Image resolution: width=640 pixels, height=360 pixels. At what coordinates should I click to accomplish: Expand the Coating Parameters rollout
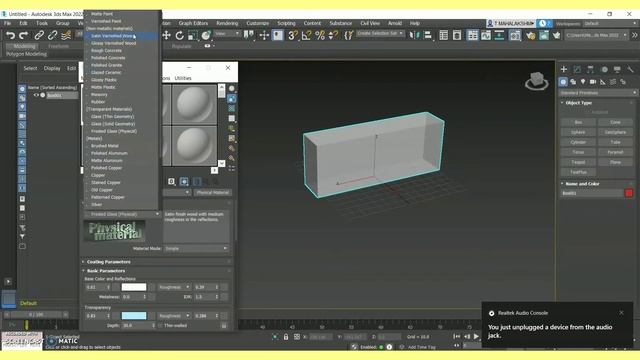pyautogui.click(x=156, y=262)
